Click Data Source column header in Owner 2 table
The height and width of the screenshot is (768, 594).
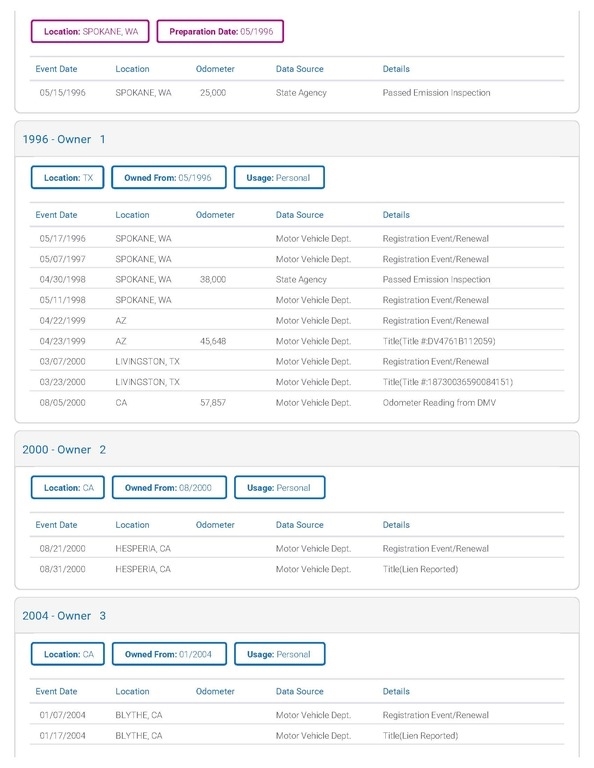(300, 525)
